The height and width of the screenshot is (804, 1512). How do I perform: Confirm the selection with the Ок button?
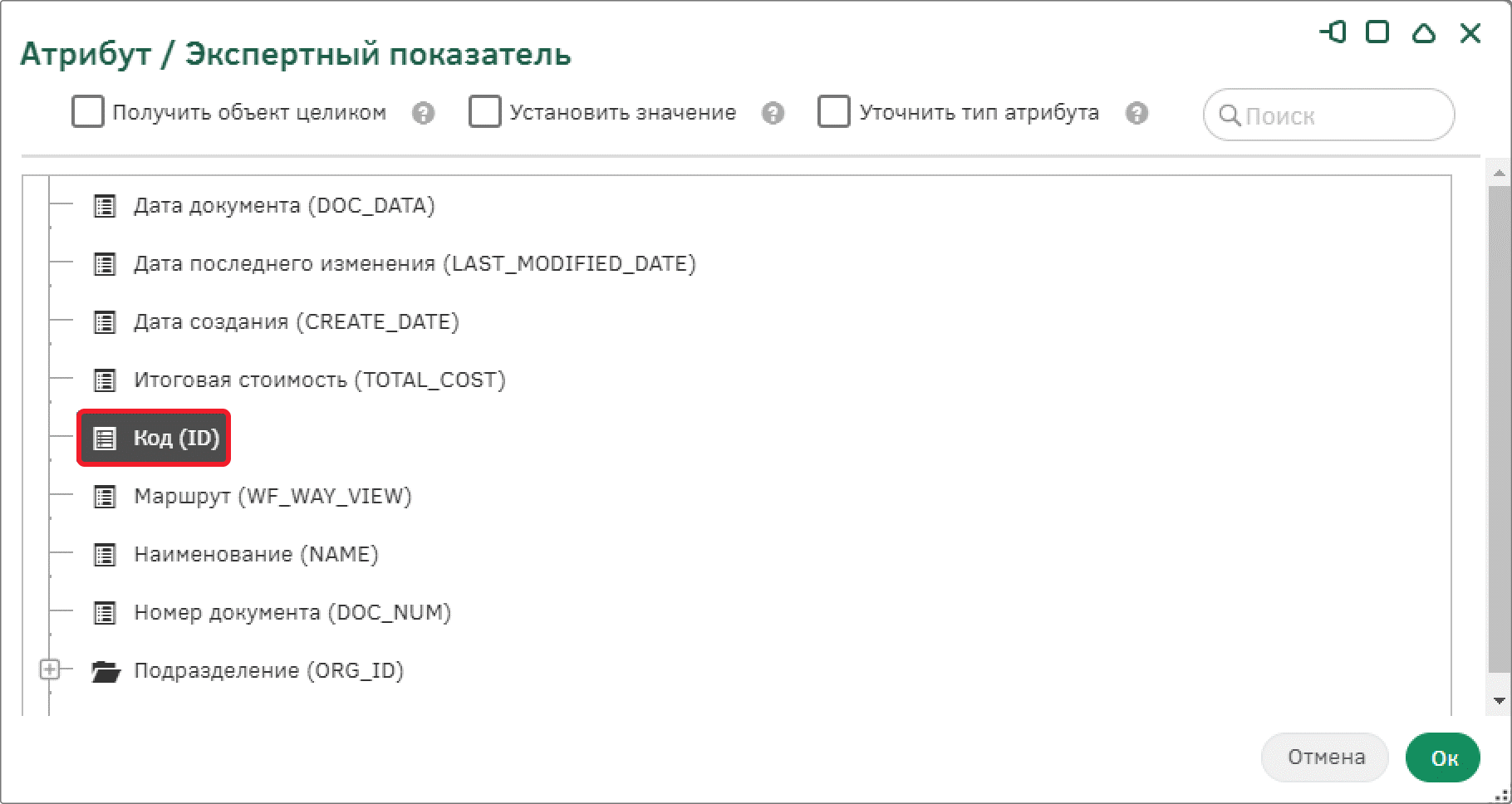click(1443, 757)
